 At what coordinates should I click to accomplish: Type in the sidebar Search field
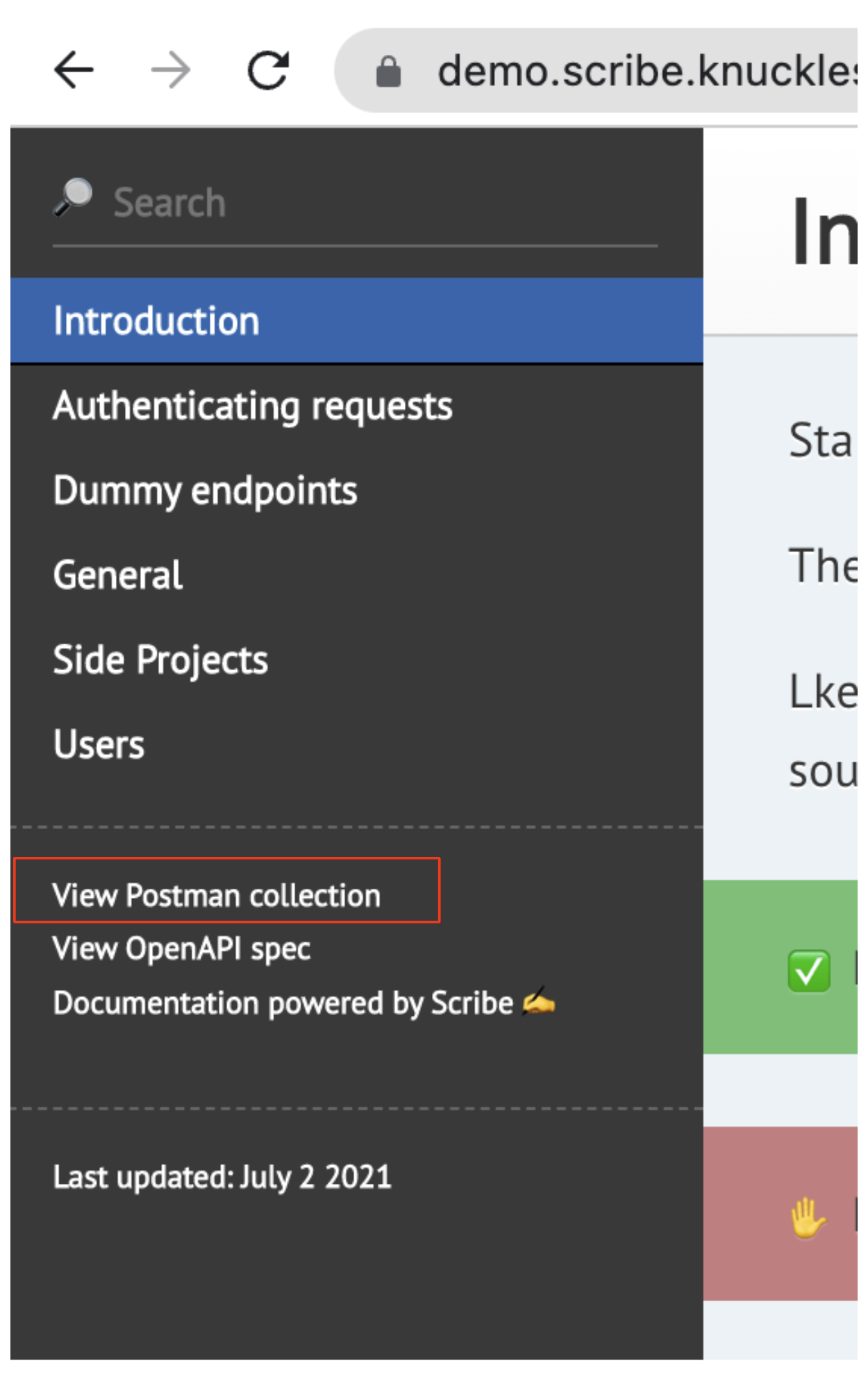coord(375,203)
